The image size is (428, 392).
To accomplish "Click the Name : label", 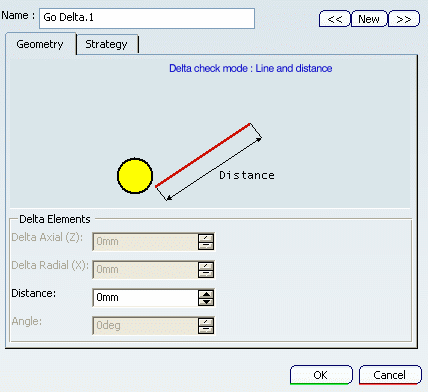I will point(18,16).
